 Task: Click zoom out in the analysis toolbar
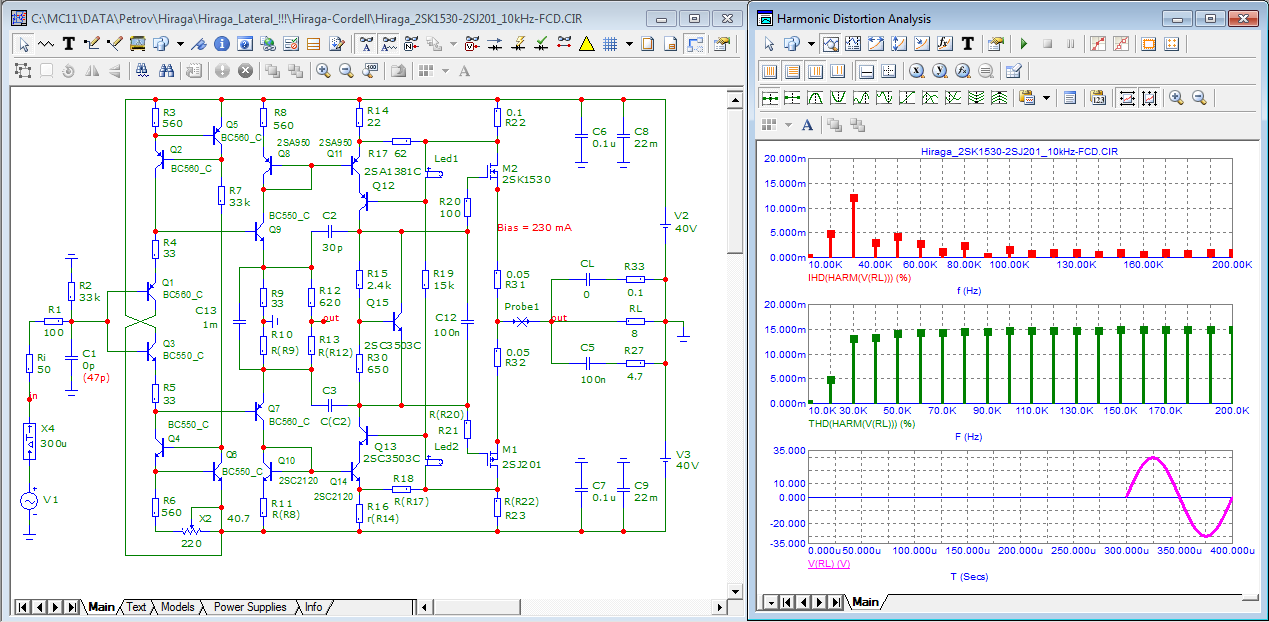coord(1199,98)
